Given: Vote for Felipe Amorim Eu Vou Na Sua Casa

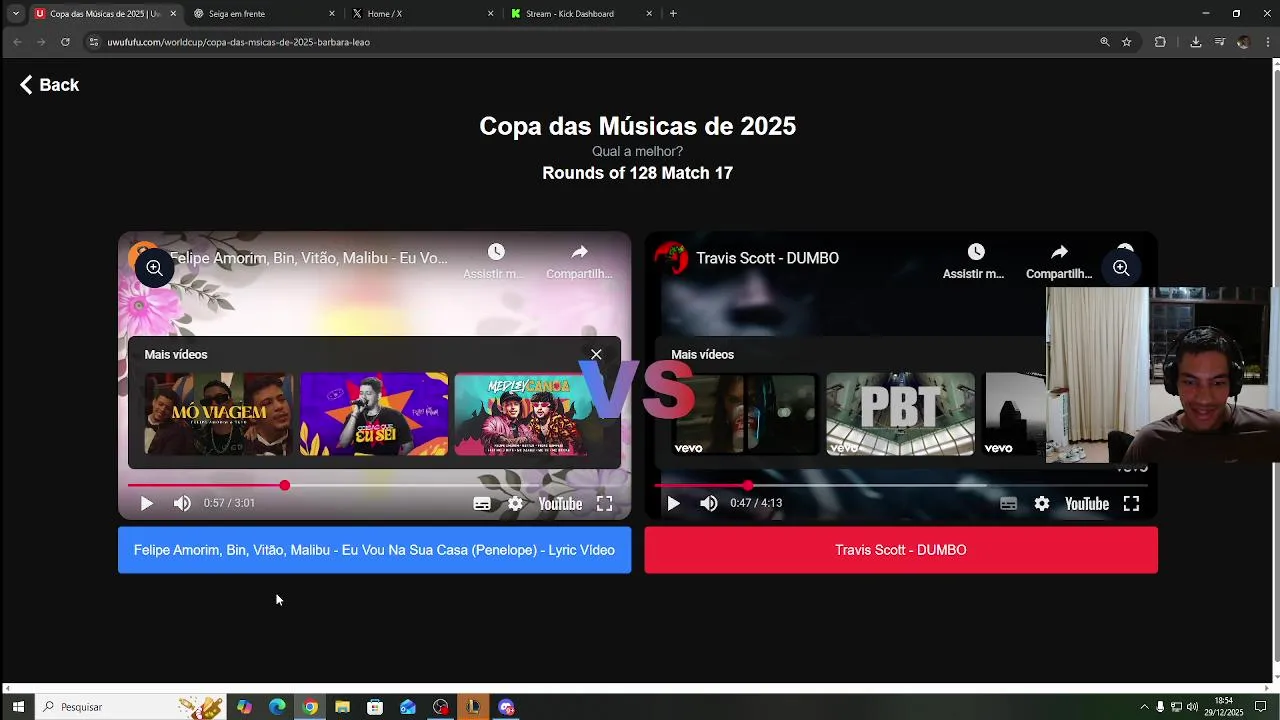Looking at the screenshot, I should [x=374, y=550].
